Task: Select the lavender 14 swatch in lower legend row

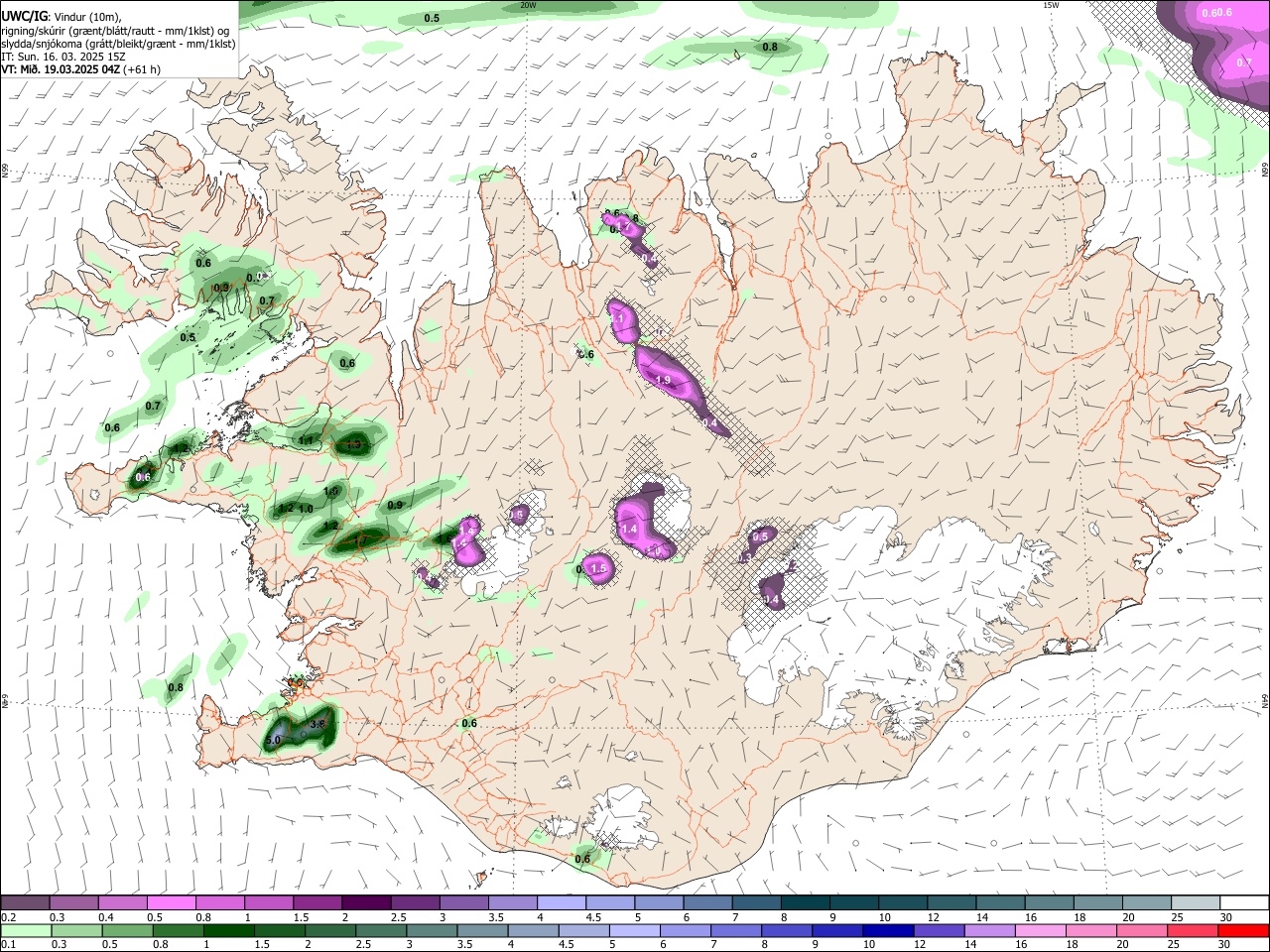Action: click(989, 930)
